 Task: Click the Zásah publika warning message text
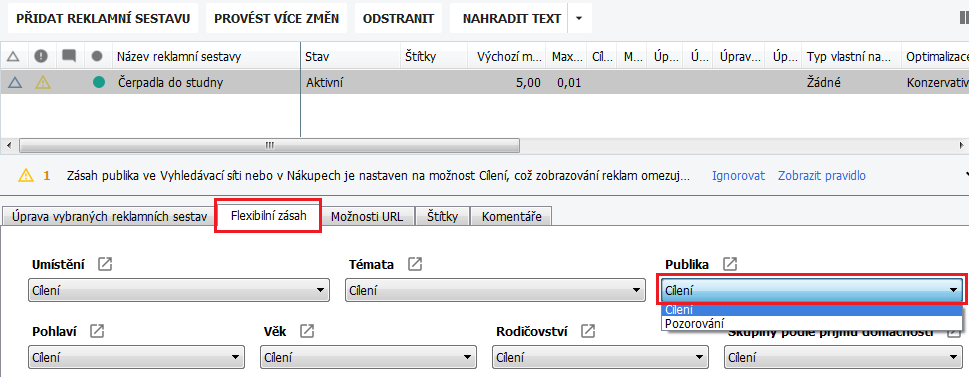[377, 176]
